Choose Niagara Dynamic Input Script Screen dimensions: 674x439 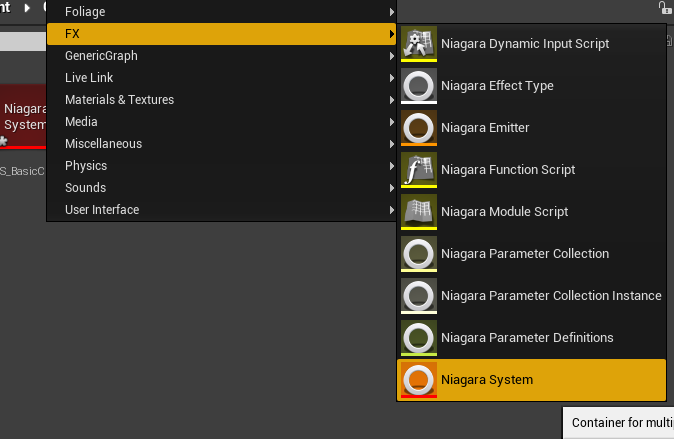[531, 43]
